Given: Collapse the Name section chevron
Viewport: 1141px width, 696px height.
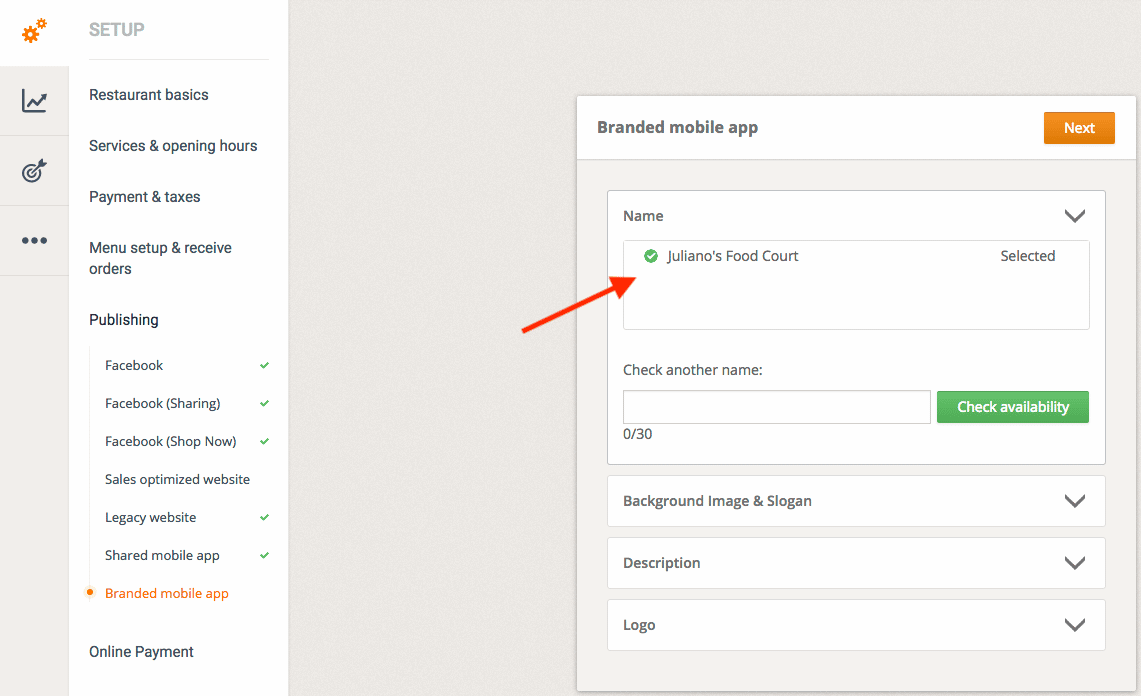Looking at the screenshot, I should click(1075, 216).
